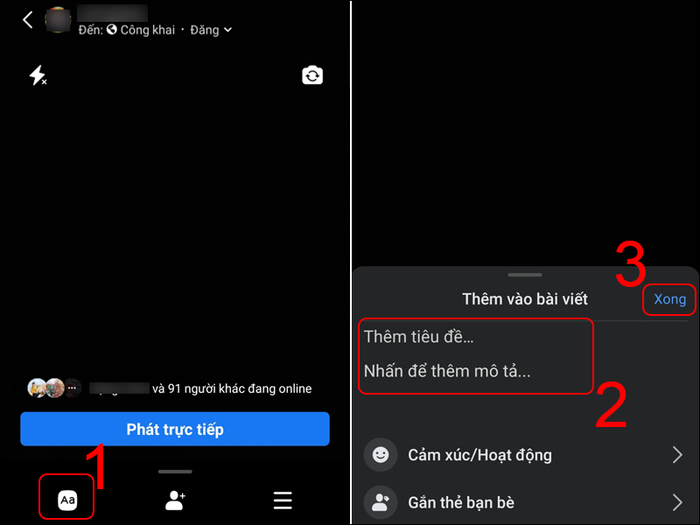Tap the online friends avatars group
The height and width of the screenshot is (525, 700).
[55, 388]
